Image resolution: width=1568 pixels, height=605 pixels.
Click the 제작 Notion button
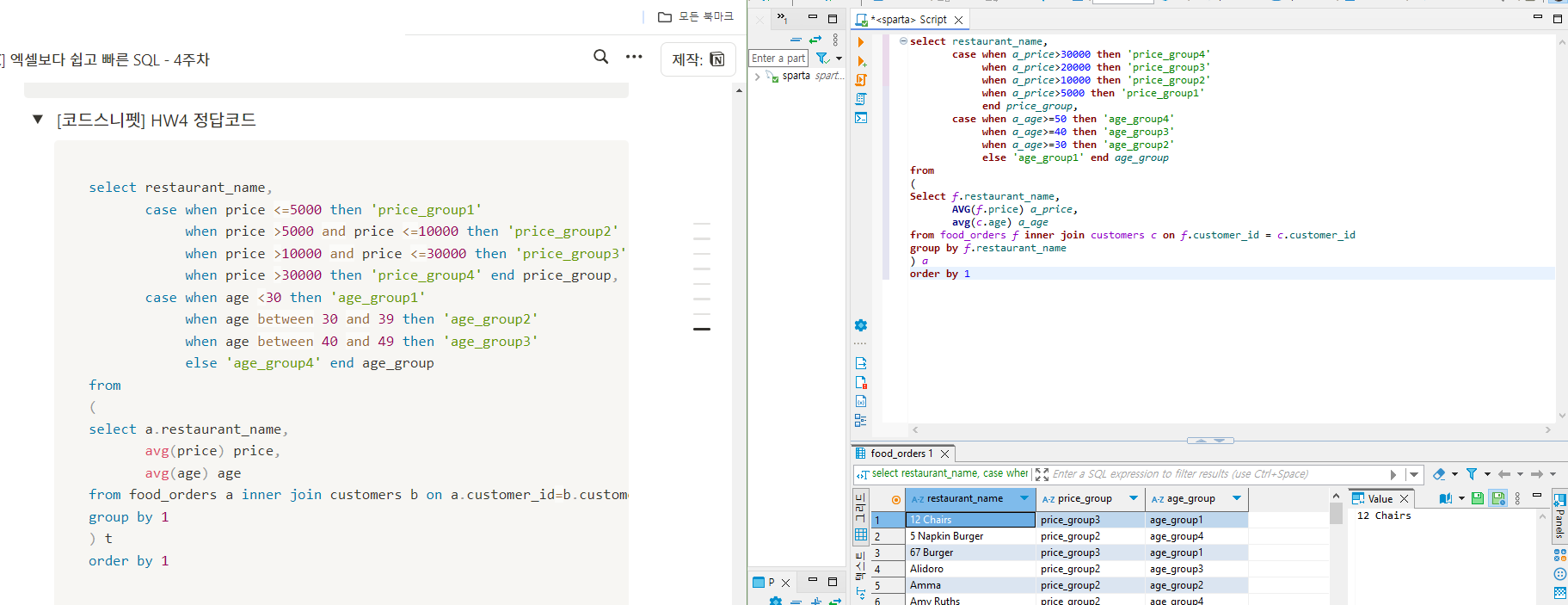click(698, 59)
